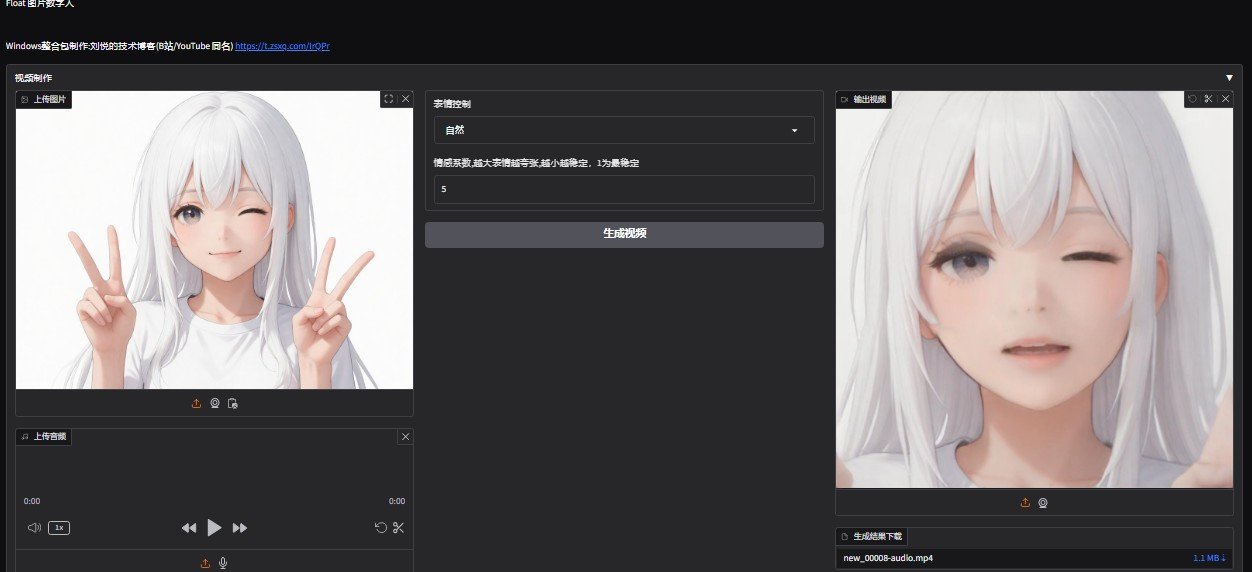Reset the audio with the undo icon
1252x572 pixels.
coord(380,527)
